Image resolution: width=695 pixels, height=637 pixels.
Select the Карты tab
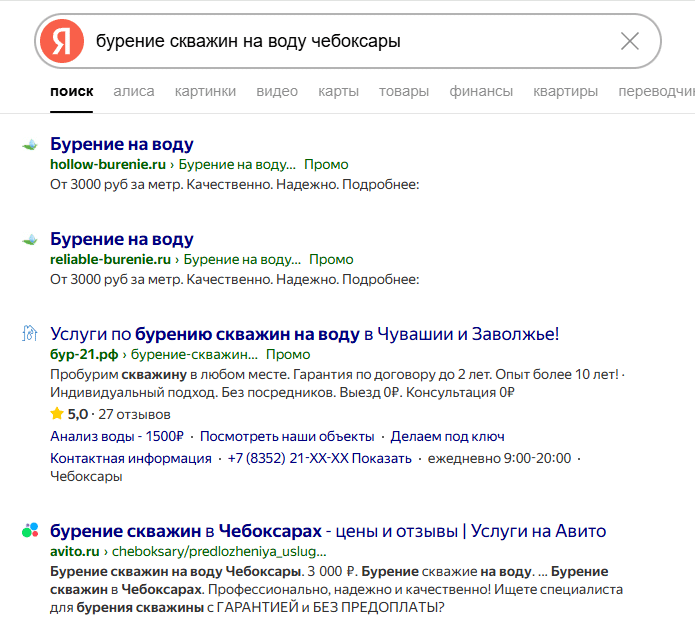pos(338,91)
